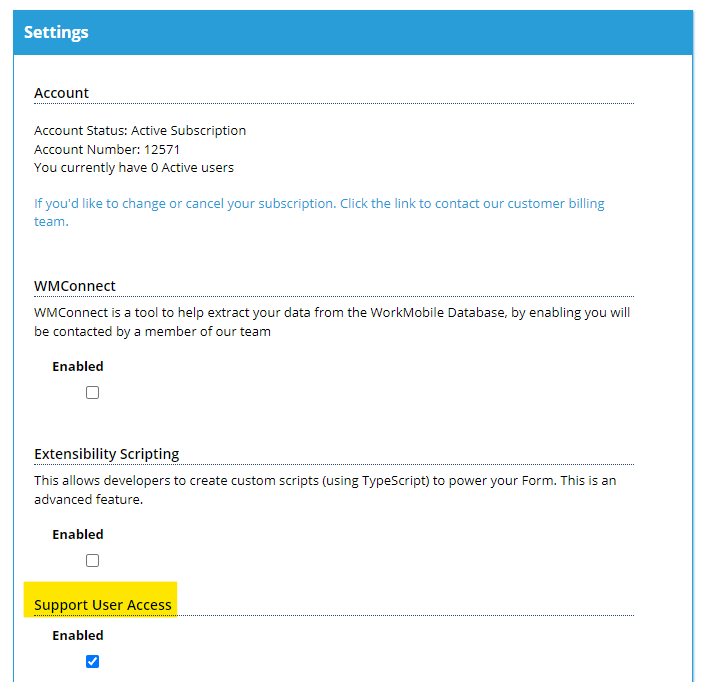Click the Enabled label under Support User Access
This screenshot has height=682, width=708.
coord(78,635)
